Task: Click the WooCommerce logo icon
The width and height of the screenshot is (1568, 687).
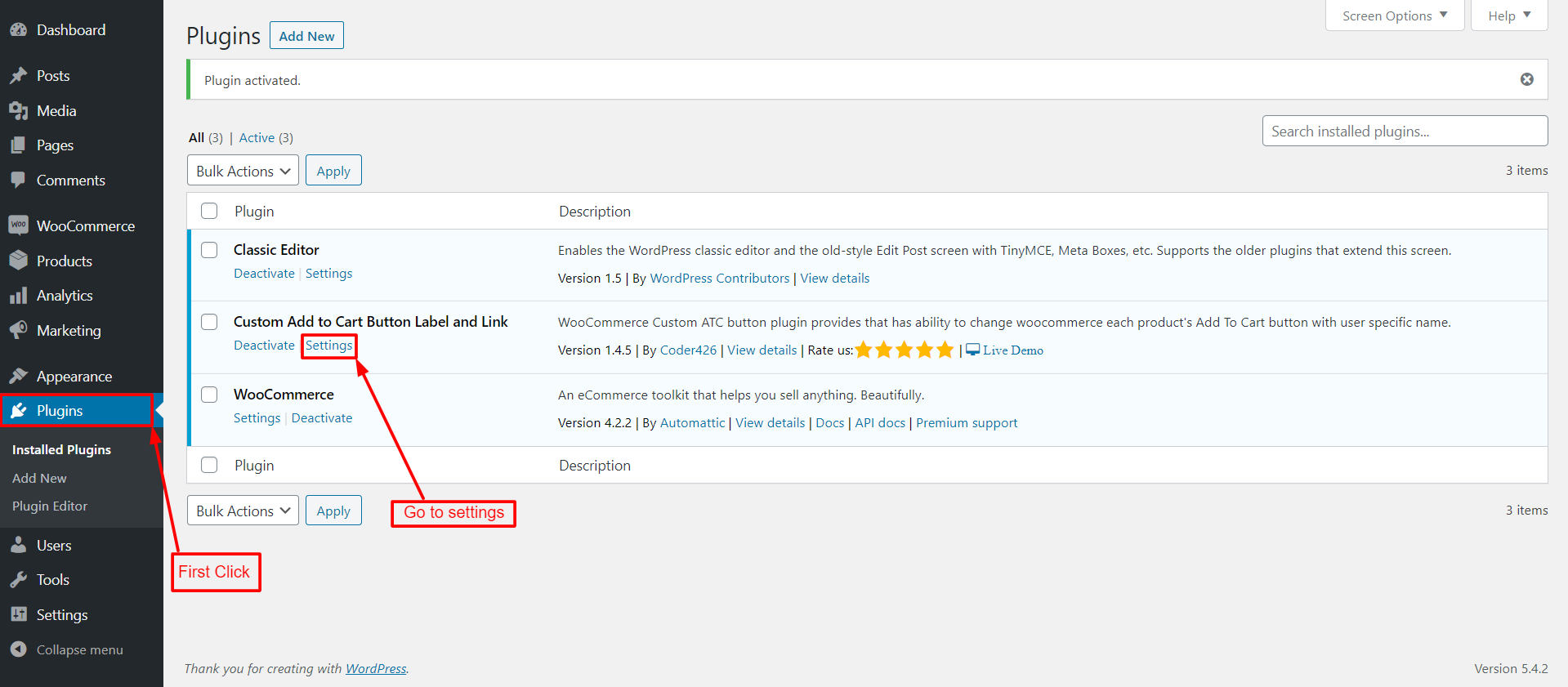Action: (19, 225)
